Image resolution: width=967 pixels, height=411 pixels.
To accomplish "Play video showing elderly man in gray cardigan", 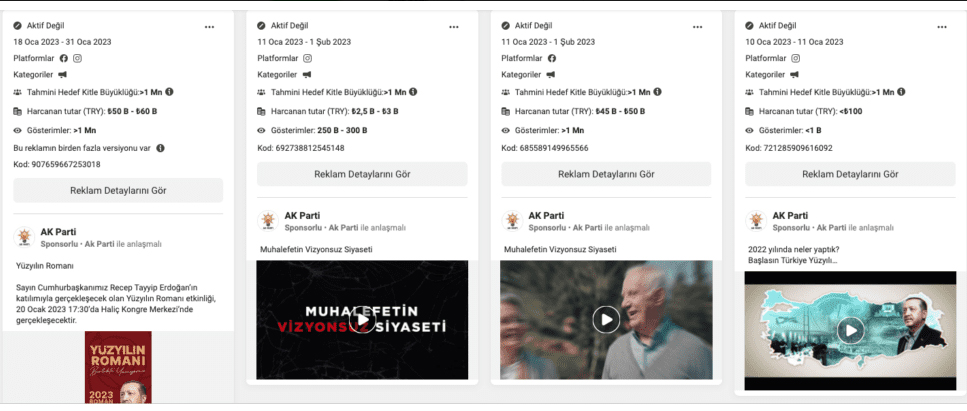I will [x=606, y=319].
